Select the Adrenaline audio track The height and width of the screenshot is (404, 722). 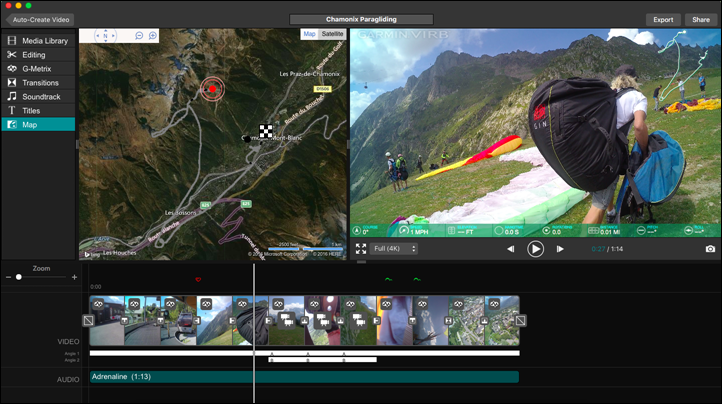point(300,377)
